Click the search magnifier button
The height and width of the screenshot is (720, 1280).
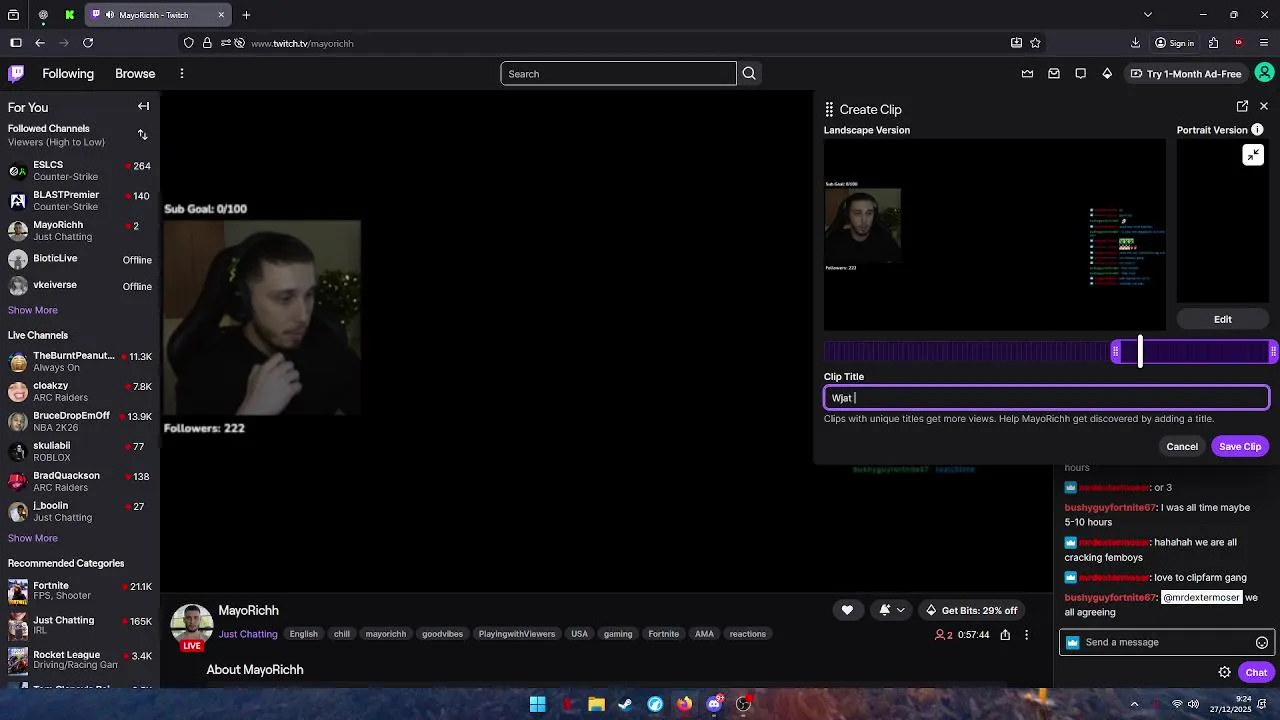pos(749,73)
